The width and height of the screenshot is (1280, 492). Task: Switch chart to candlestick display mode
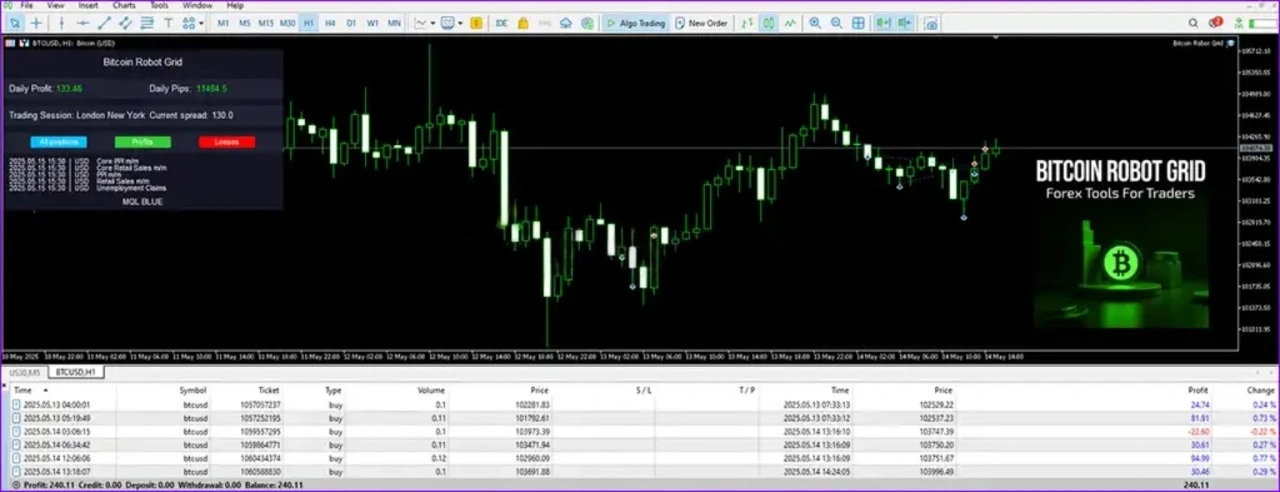point(767,23)
